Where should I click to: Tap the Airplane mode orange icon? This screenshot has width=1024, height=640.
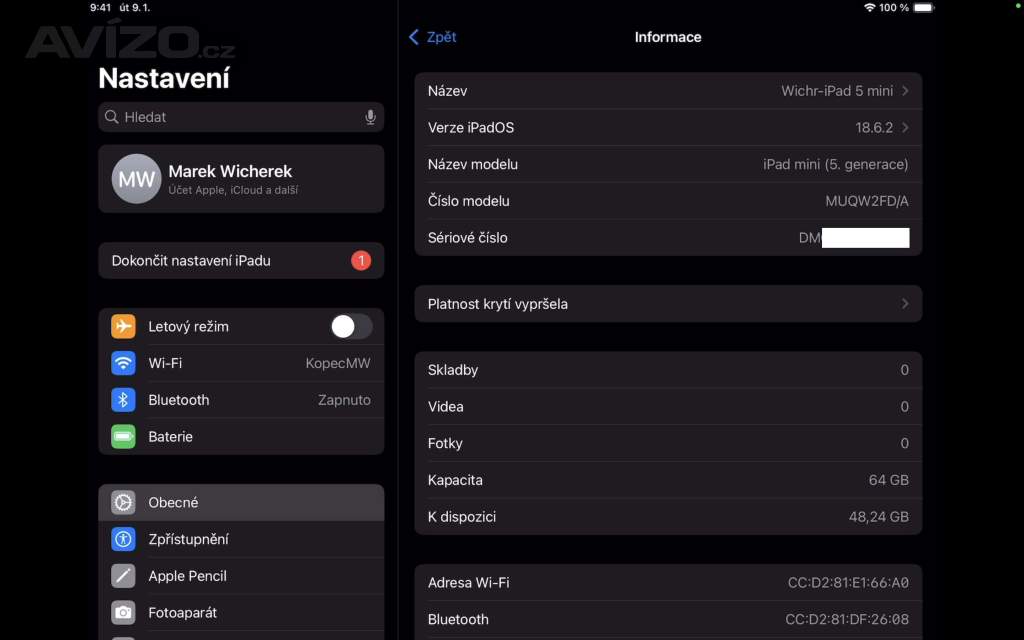[x=123, y=326]
